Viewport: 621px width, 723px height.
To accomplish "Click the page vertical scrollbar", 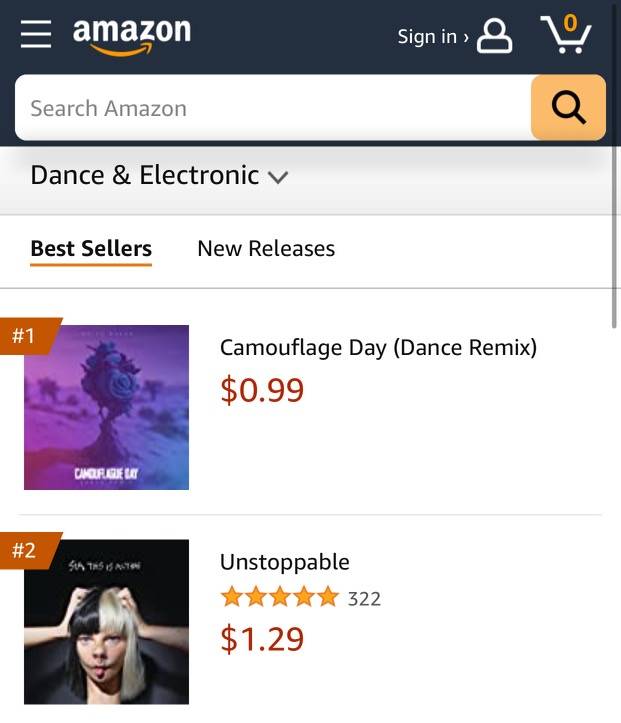I will pyautogui.click(x=614, y=166).
